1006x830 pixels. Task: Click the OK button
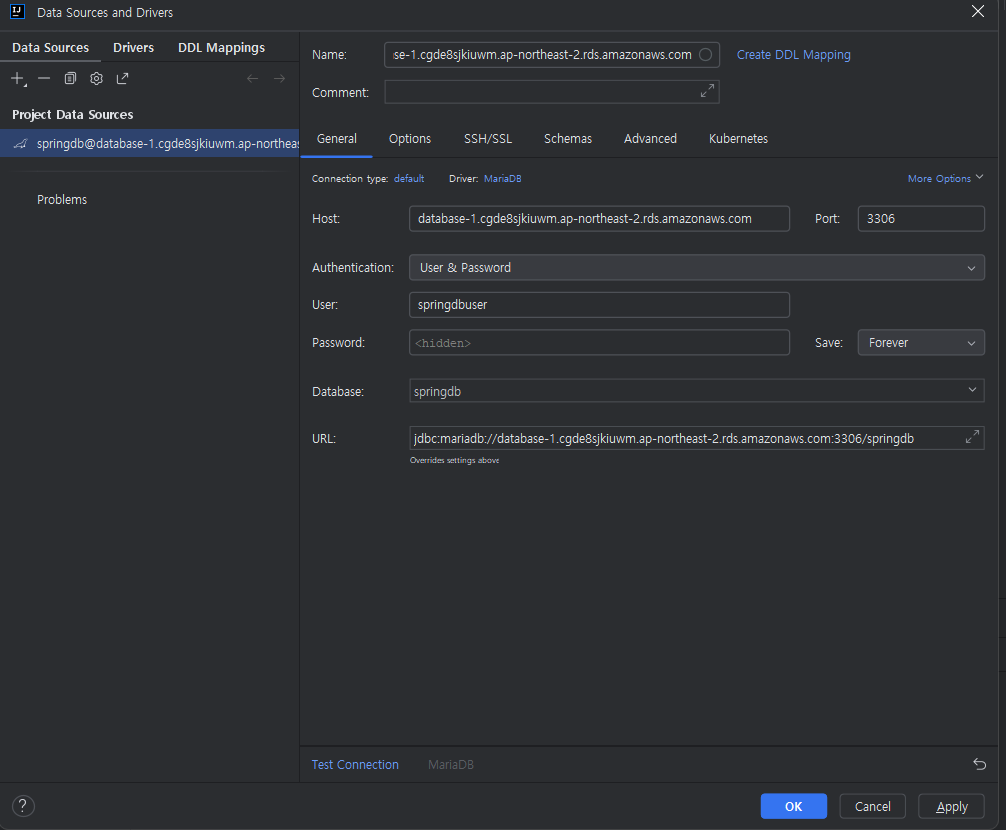794,806
